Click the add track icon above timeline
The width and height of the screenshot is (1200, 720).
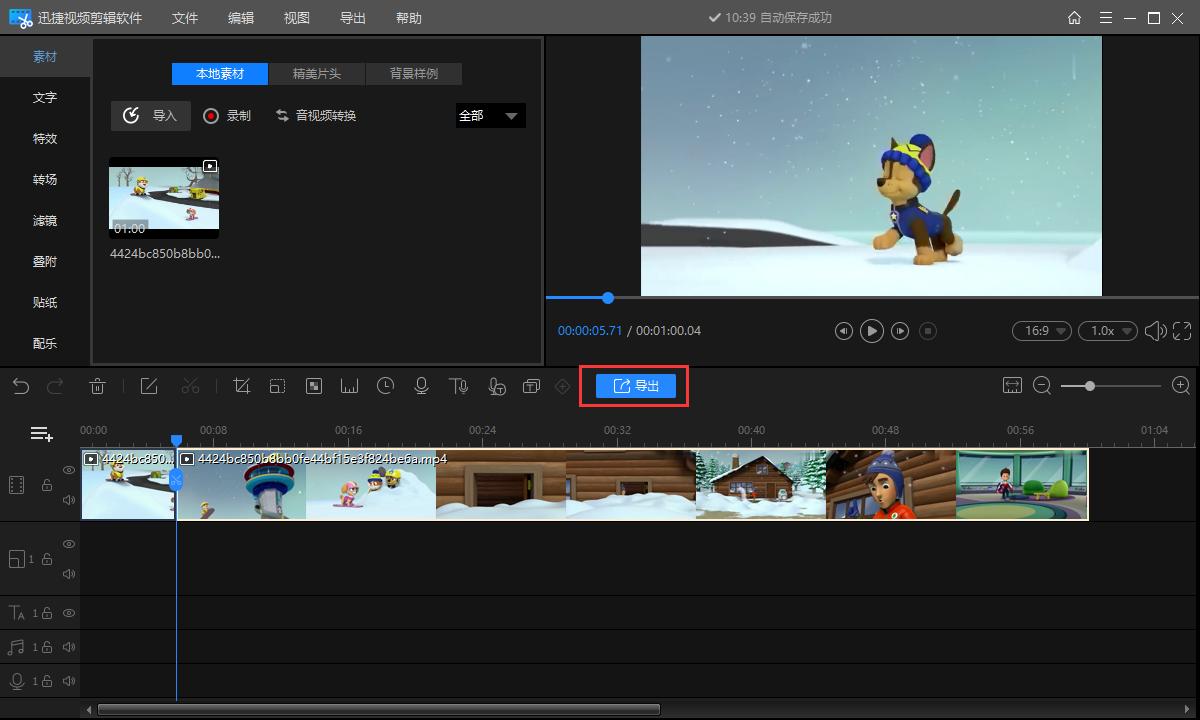(x=41, y=433)
